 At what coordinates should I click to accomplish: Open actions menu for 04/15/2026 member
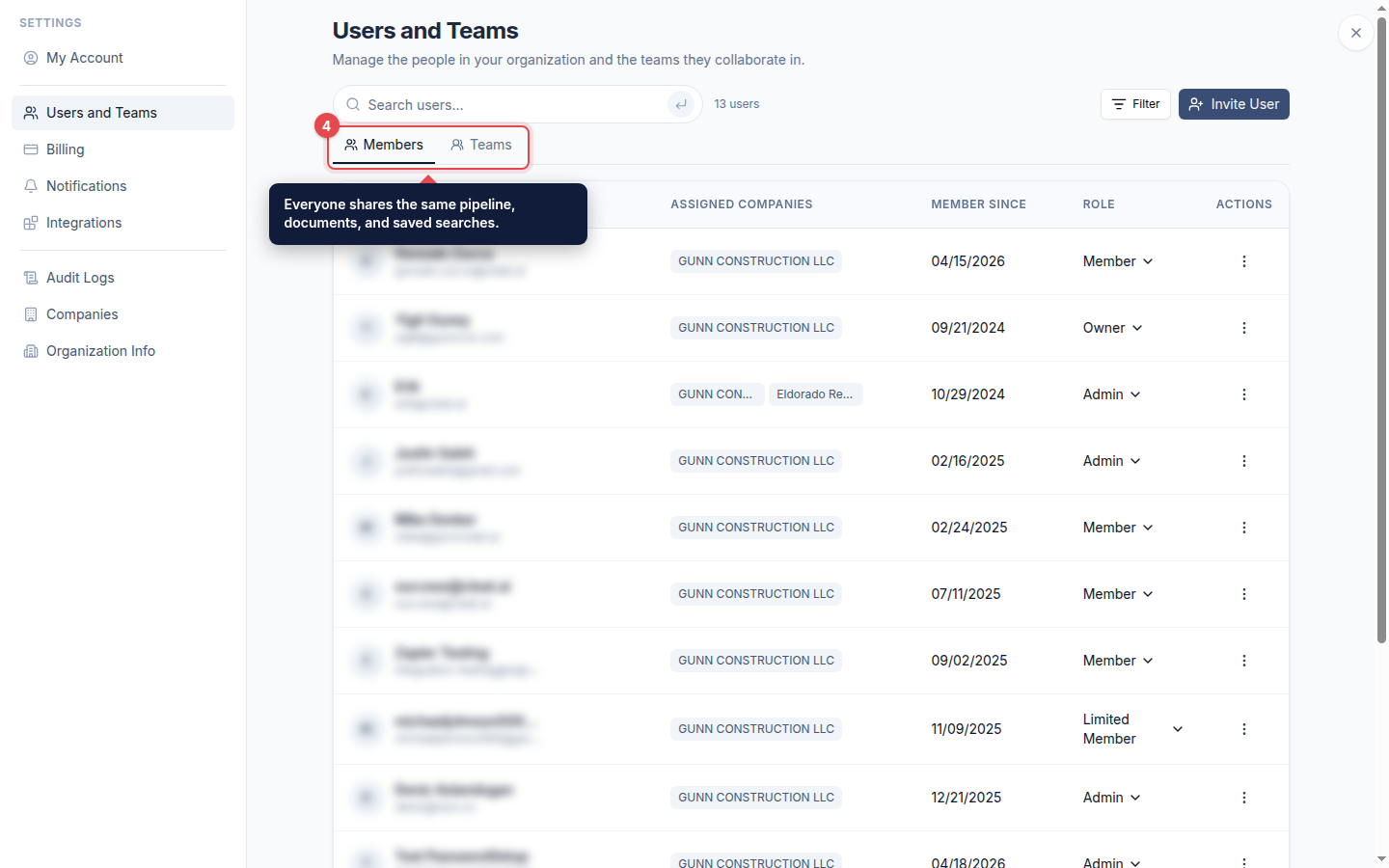[x=1244, y=261]
